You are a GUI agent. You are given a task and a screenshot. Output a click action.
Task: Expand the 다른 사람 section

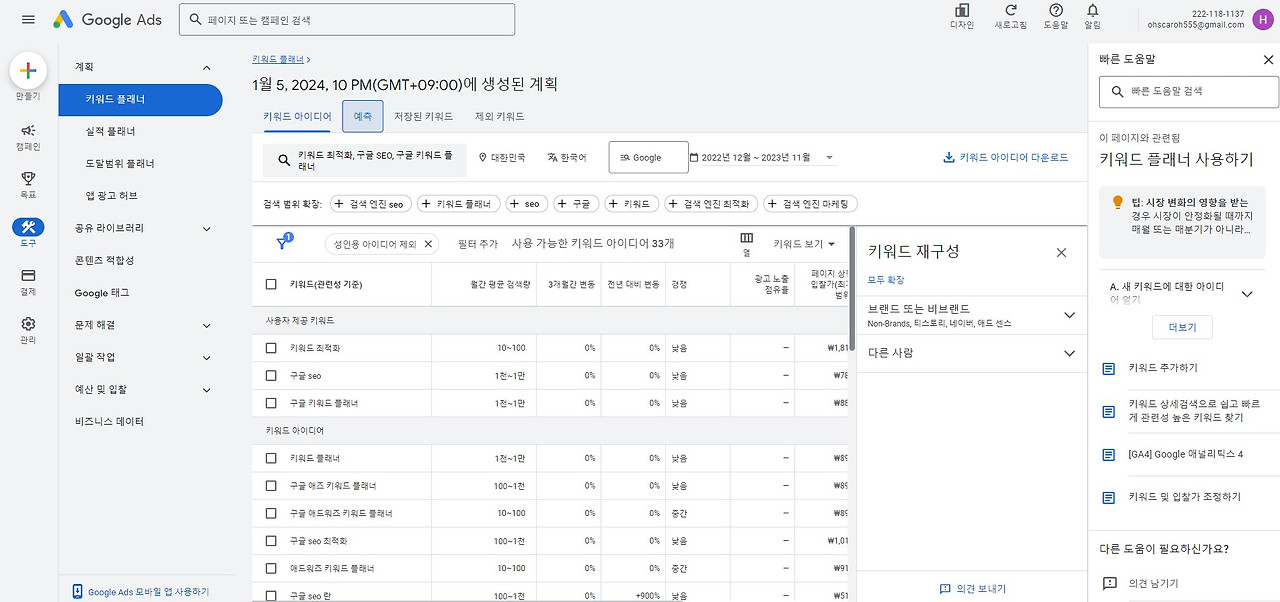(x=1069, y=353)
